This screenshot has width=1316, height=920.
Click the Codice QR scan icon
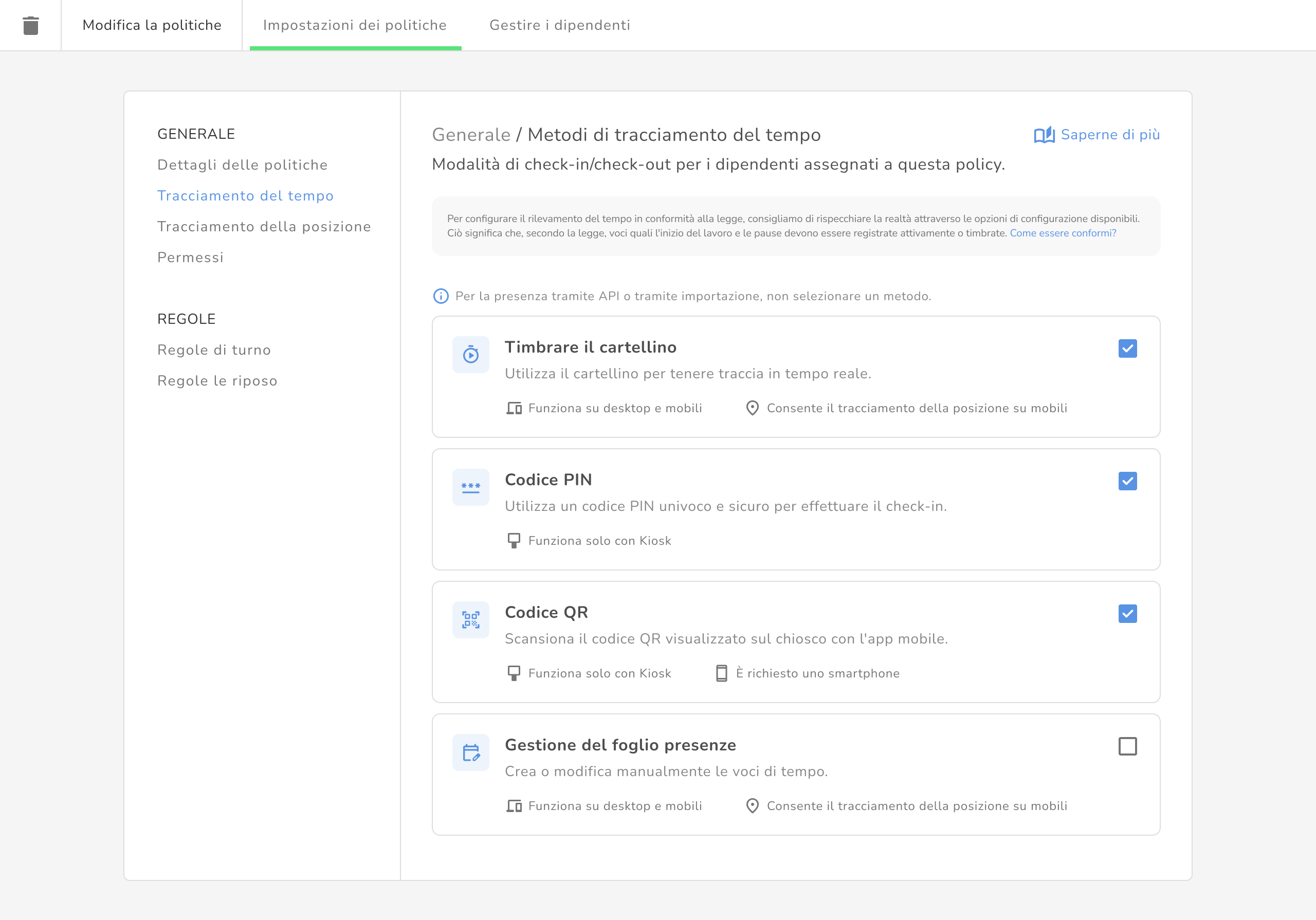coord(470,620)
